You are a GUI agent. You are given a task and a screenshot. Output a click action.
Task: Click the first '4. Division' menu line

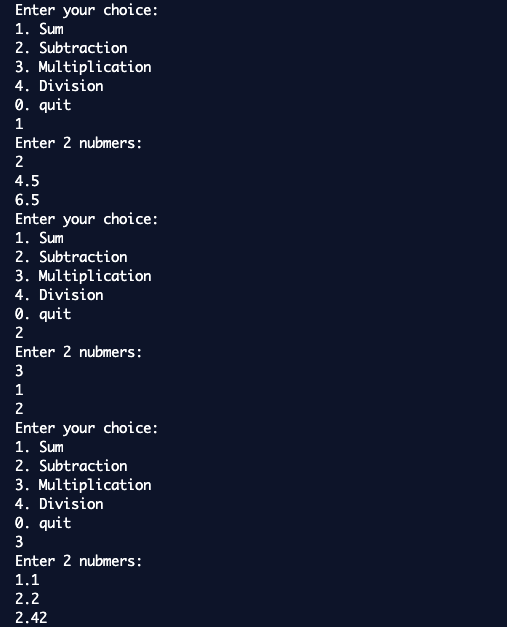[59, 86]
